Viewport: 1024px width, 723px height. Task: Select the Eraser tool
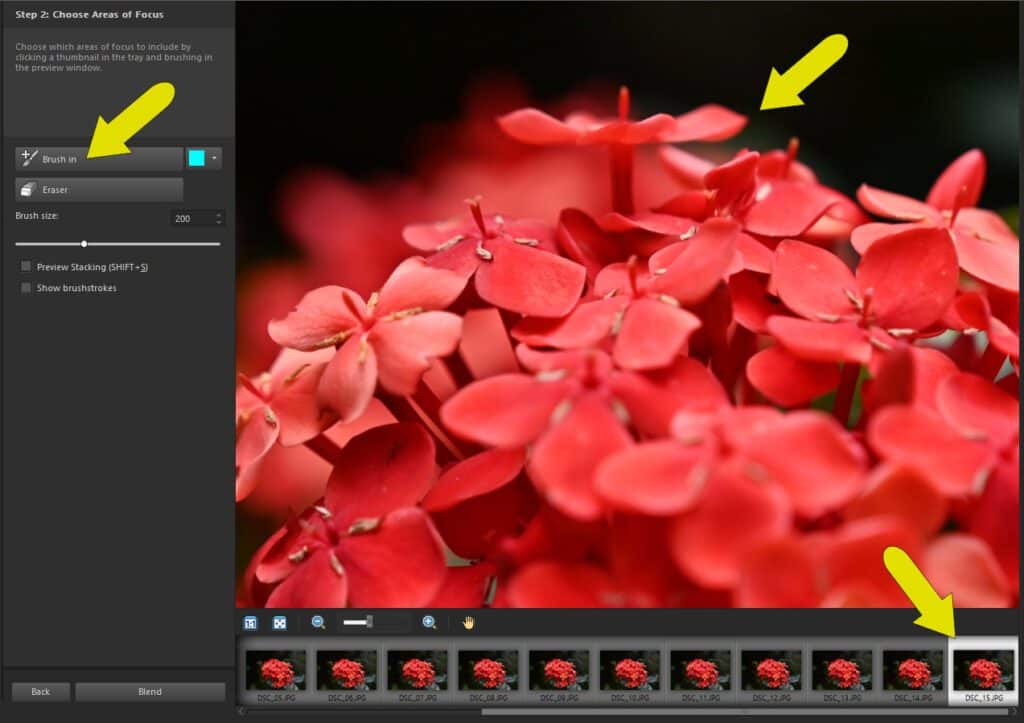click(x=98, y=189)
